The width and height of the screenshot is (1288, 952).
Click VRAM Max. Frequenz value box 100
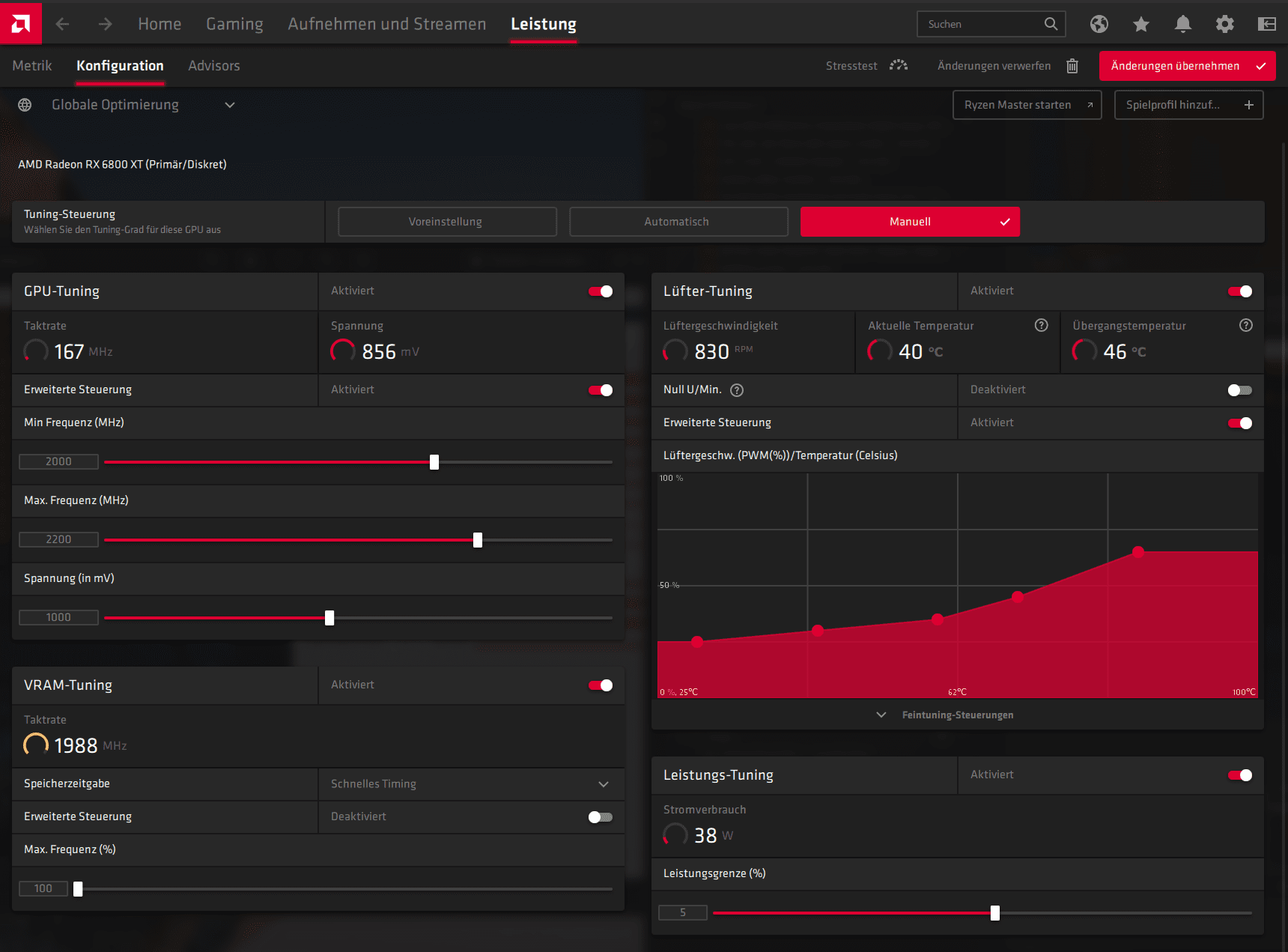43,888
